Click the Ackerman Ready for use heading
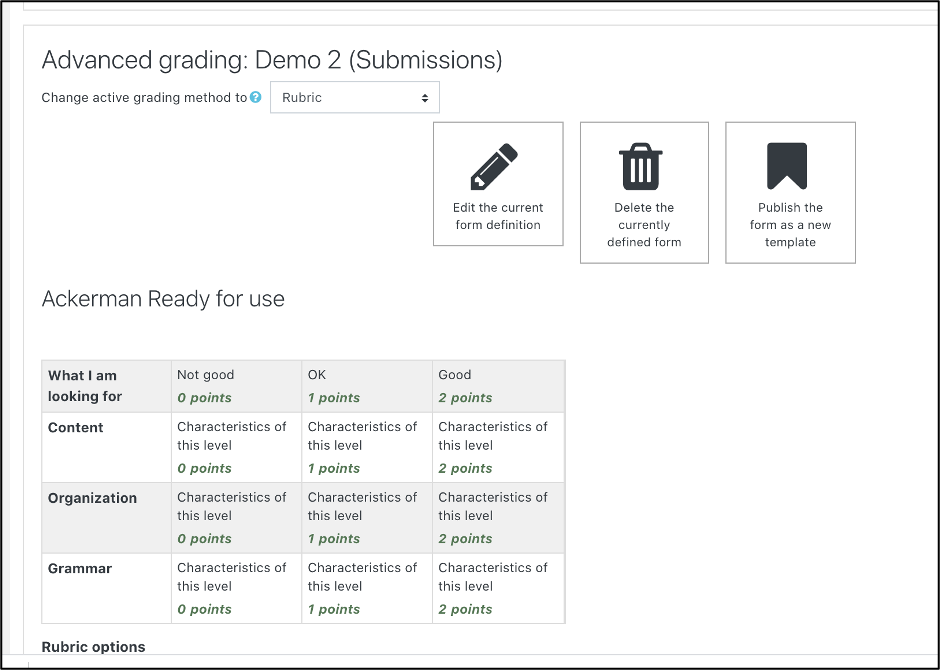Screen dimensions: 940x670 coord(162,299)
